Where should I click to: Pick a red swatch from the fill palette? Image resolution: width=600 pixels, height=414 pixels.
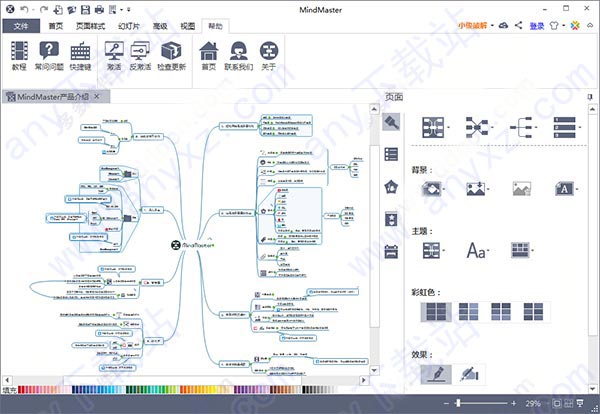pyautogui.click(x=21, y=390)
